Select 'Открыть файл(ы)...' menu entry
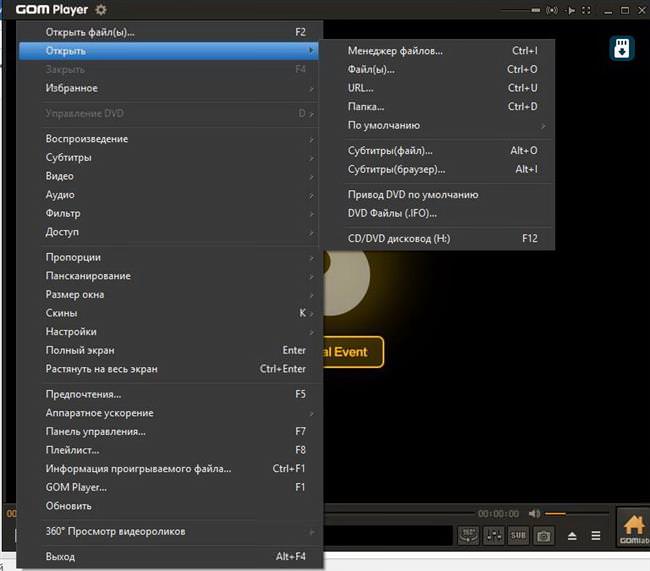 pyautogui.click(x=169, y=32)
